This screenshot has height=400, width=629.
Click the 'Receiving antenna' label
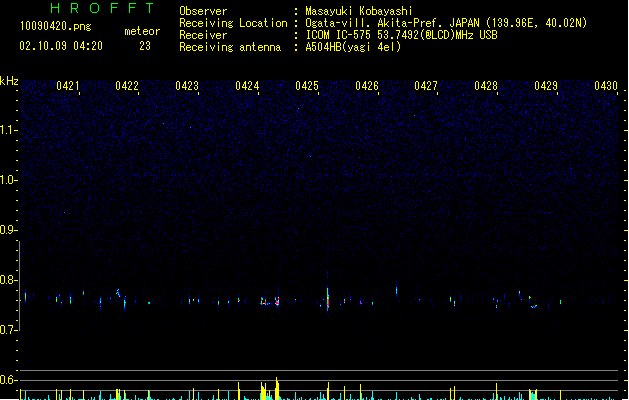coord(230,47)
